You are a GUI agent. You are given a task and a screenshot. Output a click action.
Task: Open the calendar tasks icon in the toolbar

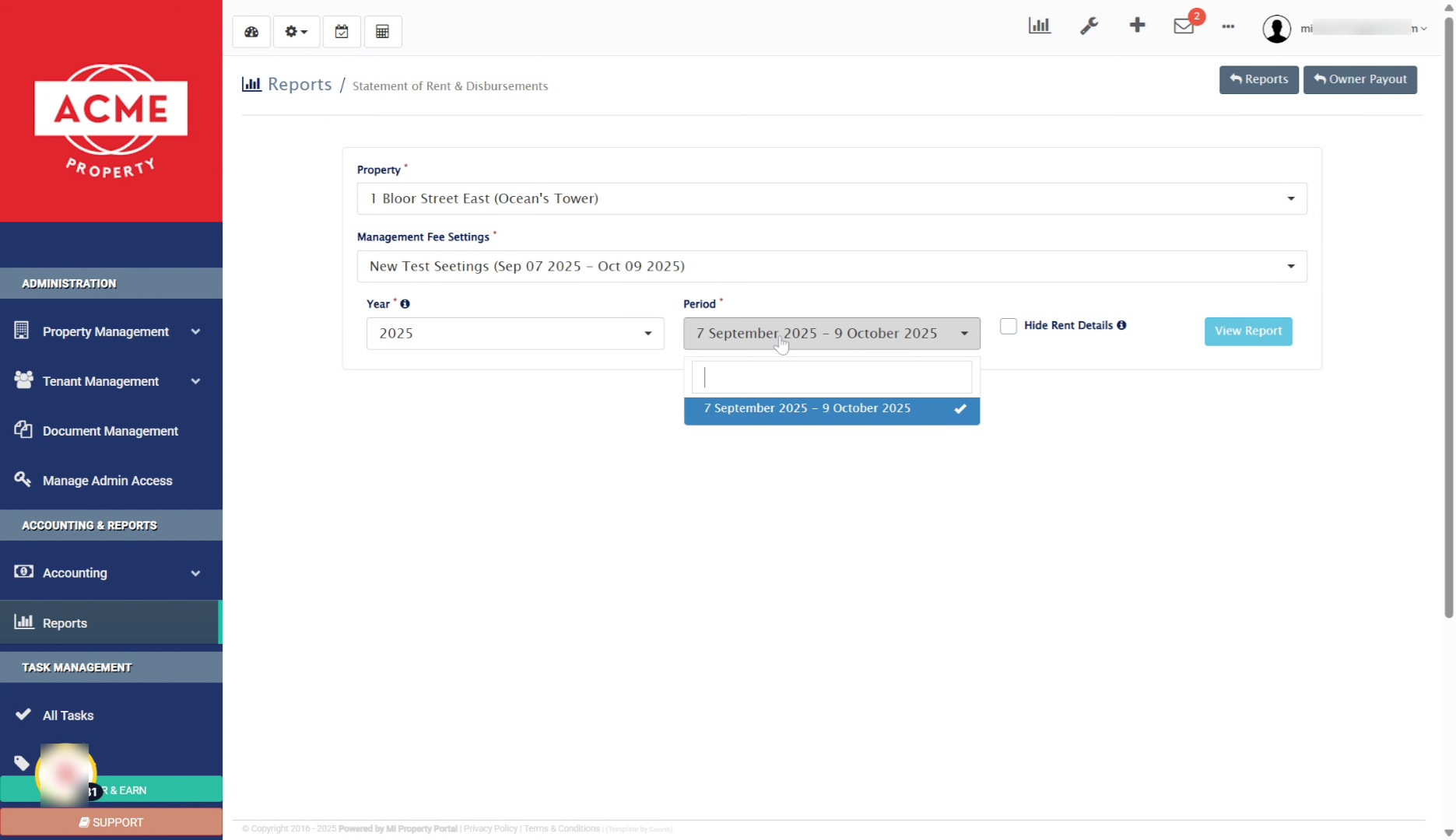[x=341, y=31]
